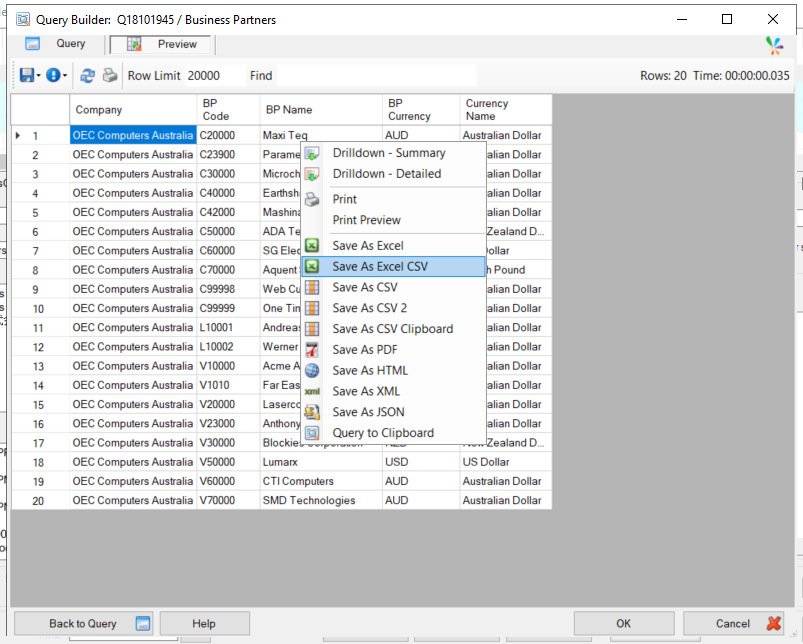The image size is (803, 644).
Task: Select Save As CSV 2 menu entry
Action: 393,308
